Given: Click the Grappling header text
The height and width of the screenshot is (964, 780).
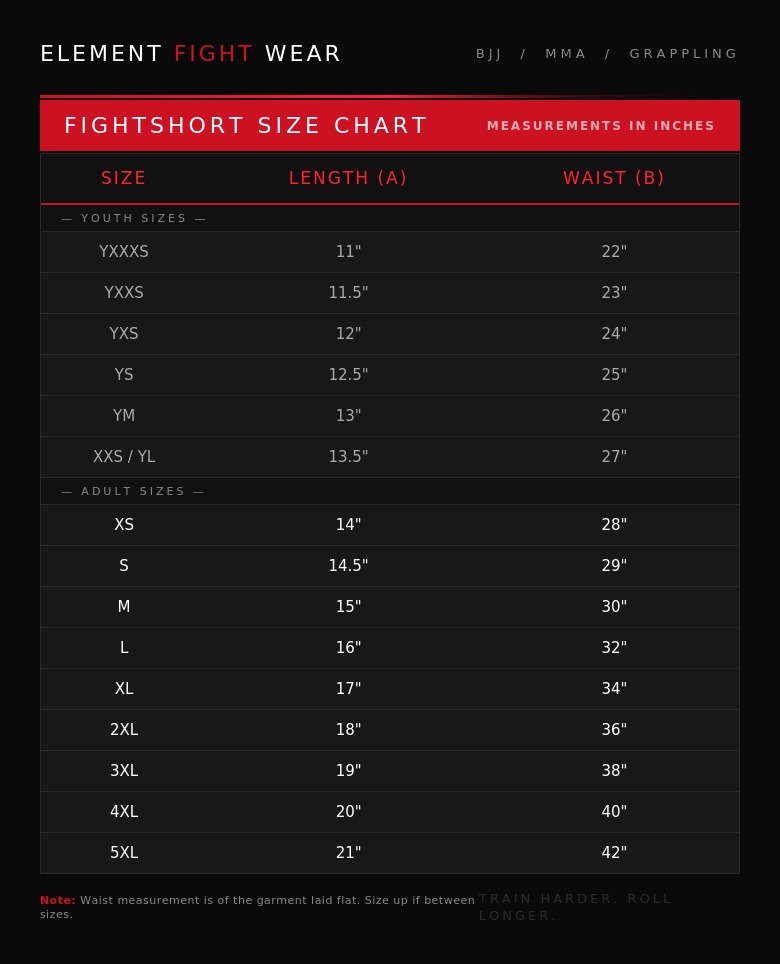Looking at the screenshot, I should [x=683, y=54].
